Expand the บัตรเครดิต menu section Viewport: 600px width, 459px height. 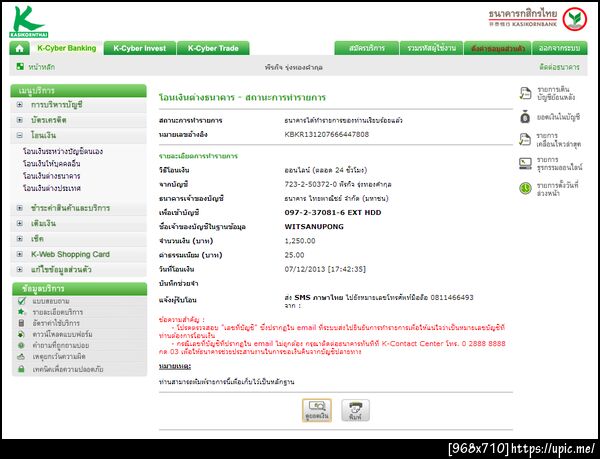pyautogui.click(x=20, y=120)
